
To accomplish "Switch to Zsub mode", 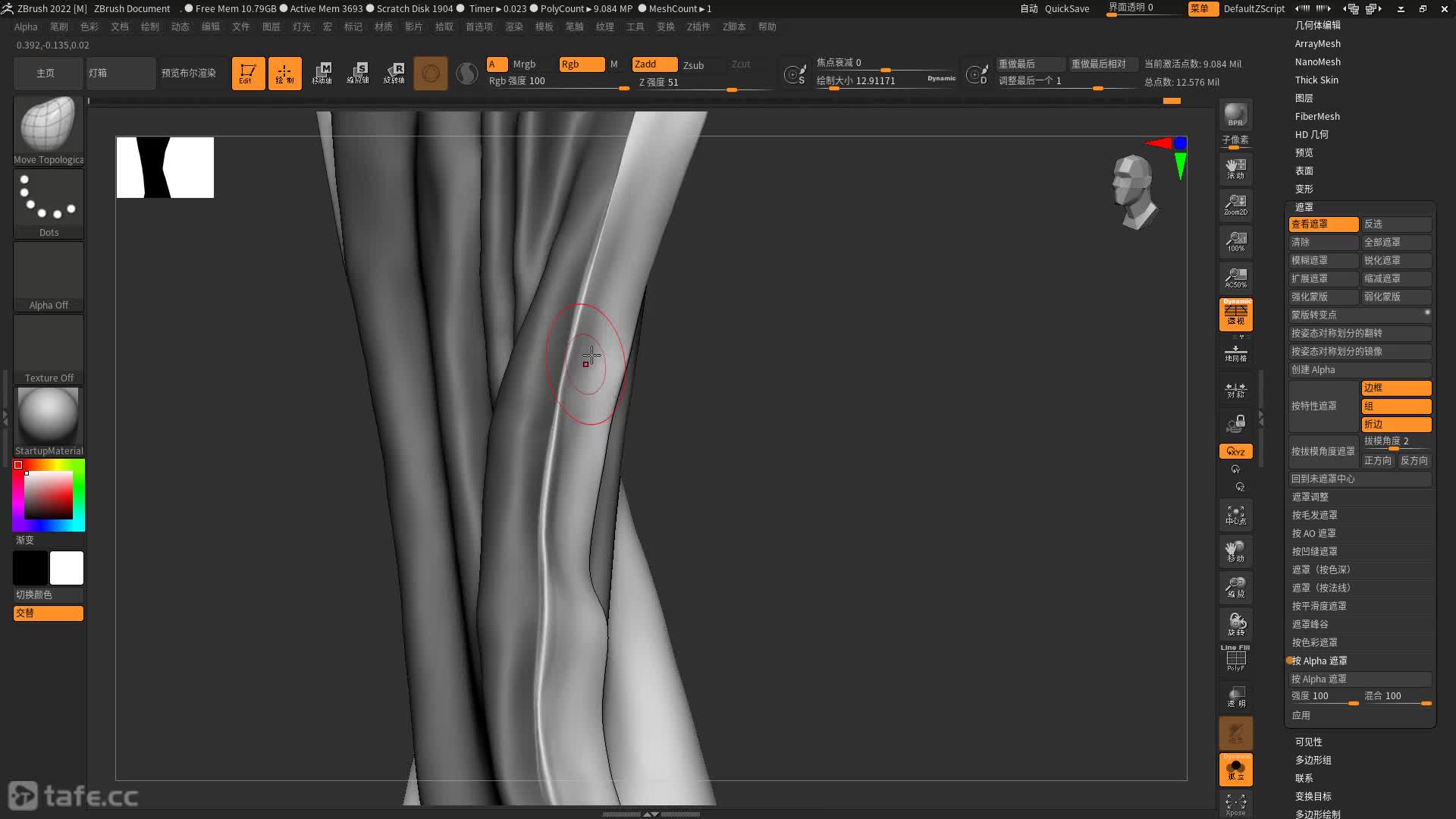I will (693, 65).
